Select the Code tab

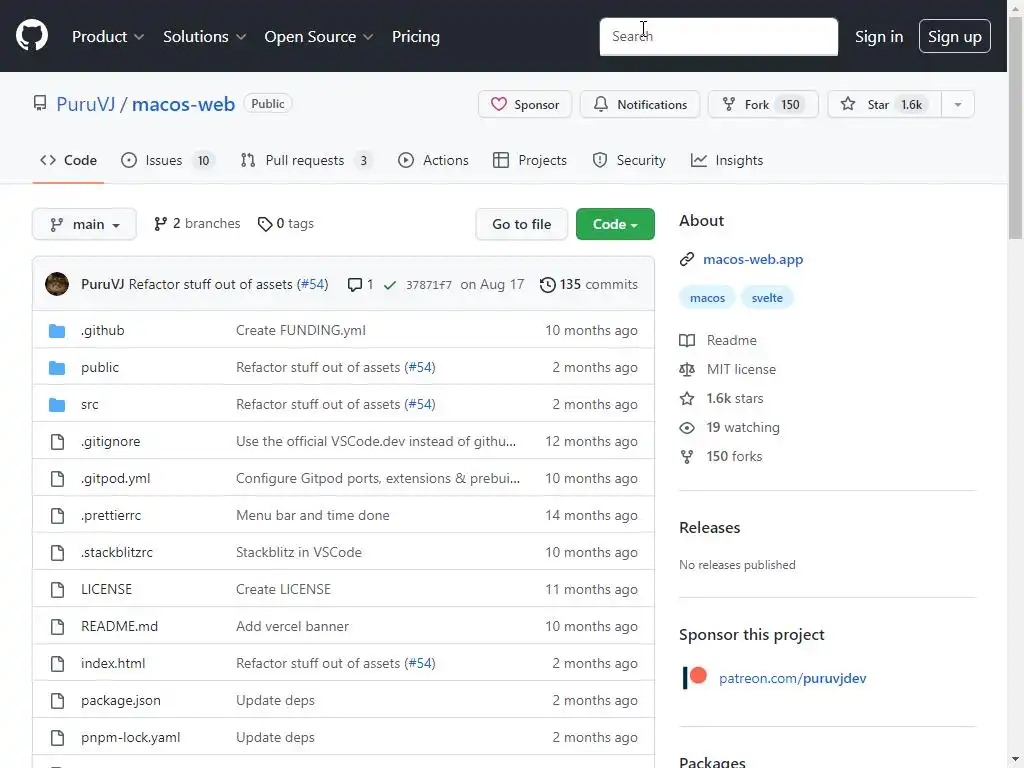click(x=69, y=160)
